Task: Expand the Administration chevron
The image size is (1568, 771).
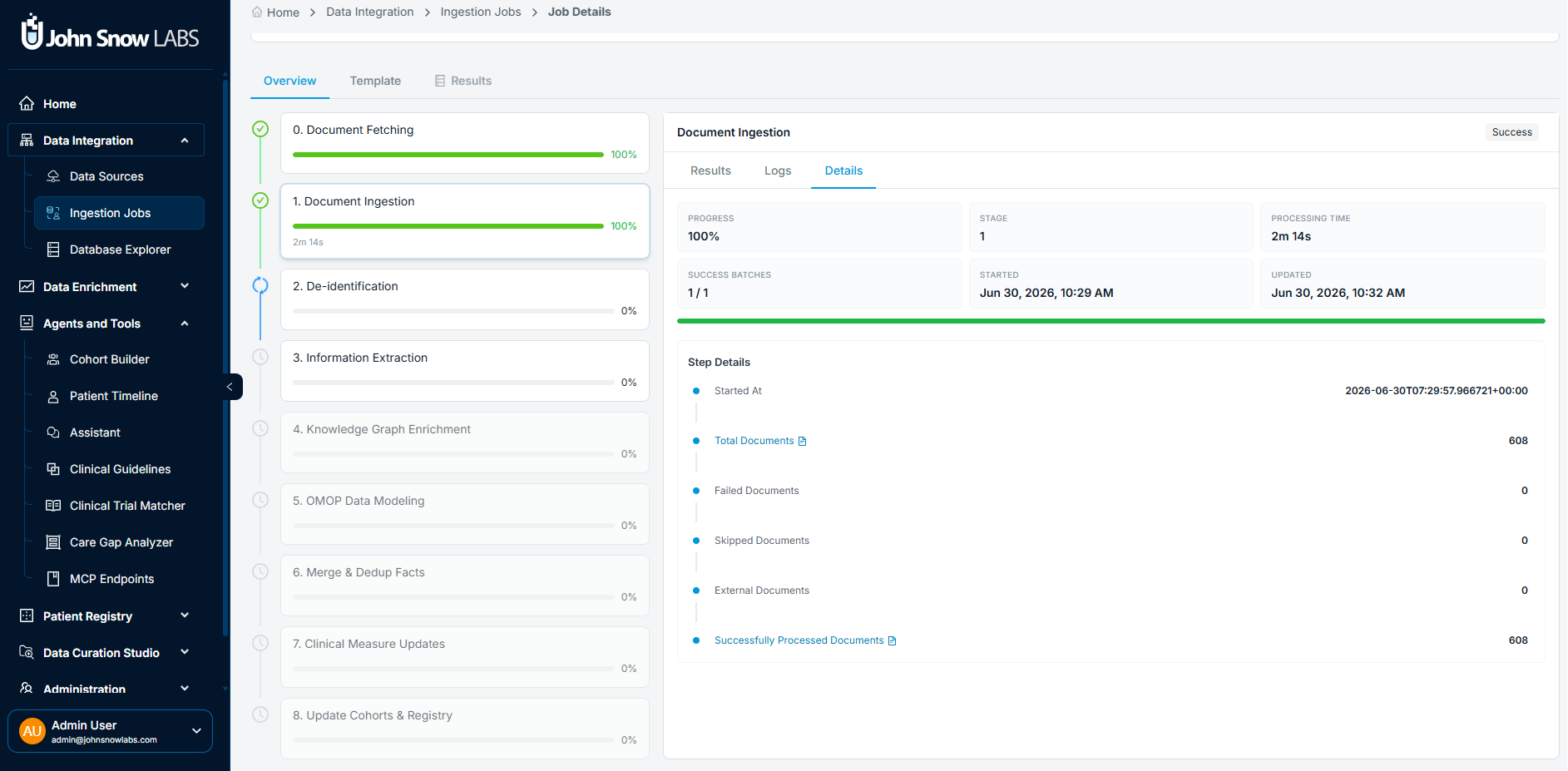Action: pos(185,689)
